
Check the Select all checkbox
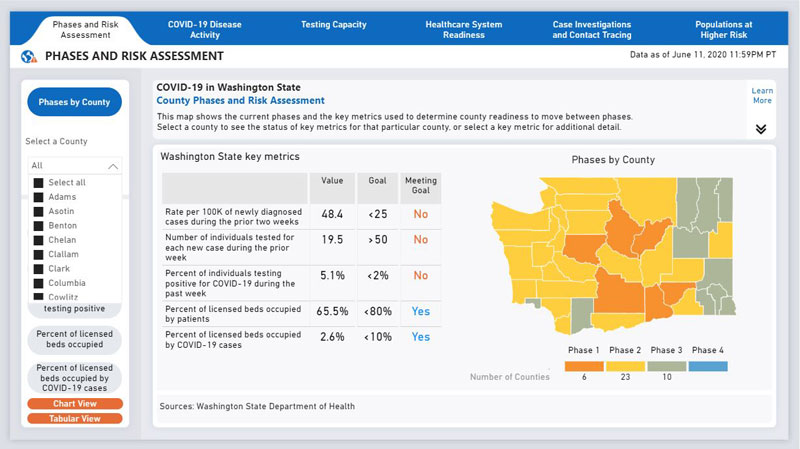coord(39,183)
